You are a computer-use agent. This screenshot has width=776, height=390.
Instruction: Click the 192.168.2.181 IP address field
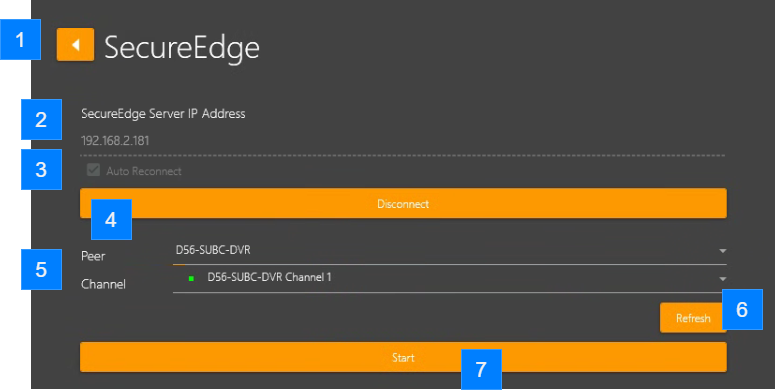point(403,141)
